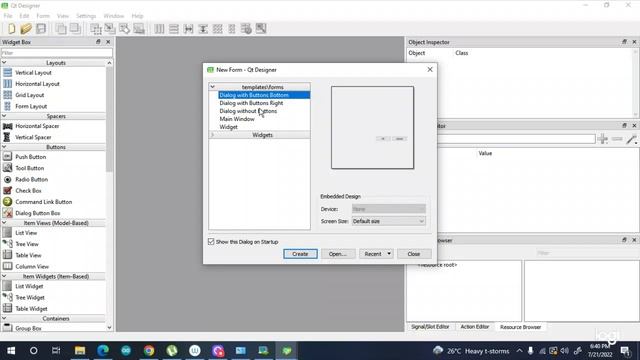The image size is (640, 360).
Task: Collapse the Item Views (Model-Based) category
Action: pos(4,223)
